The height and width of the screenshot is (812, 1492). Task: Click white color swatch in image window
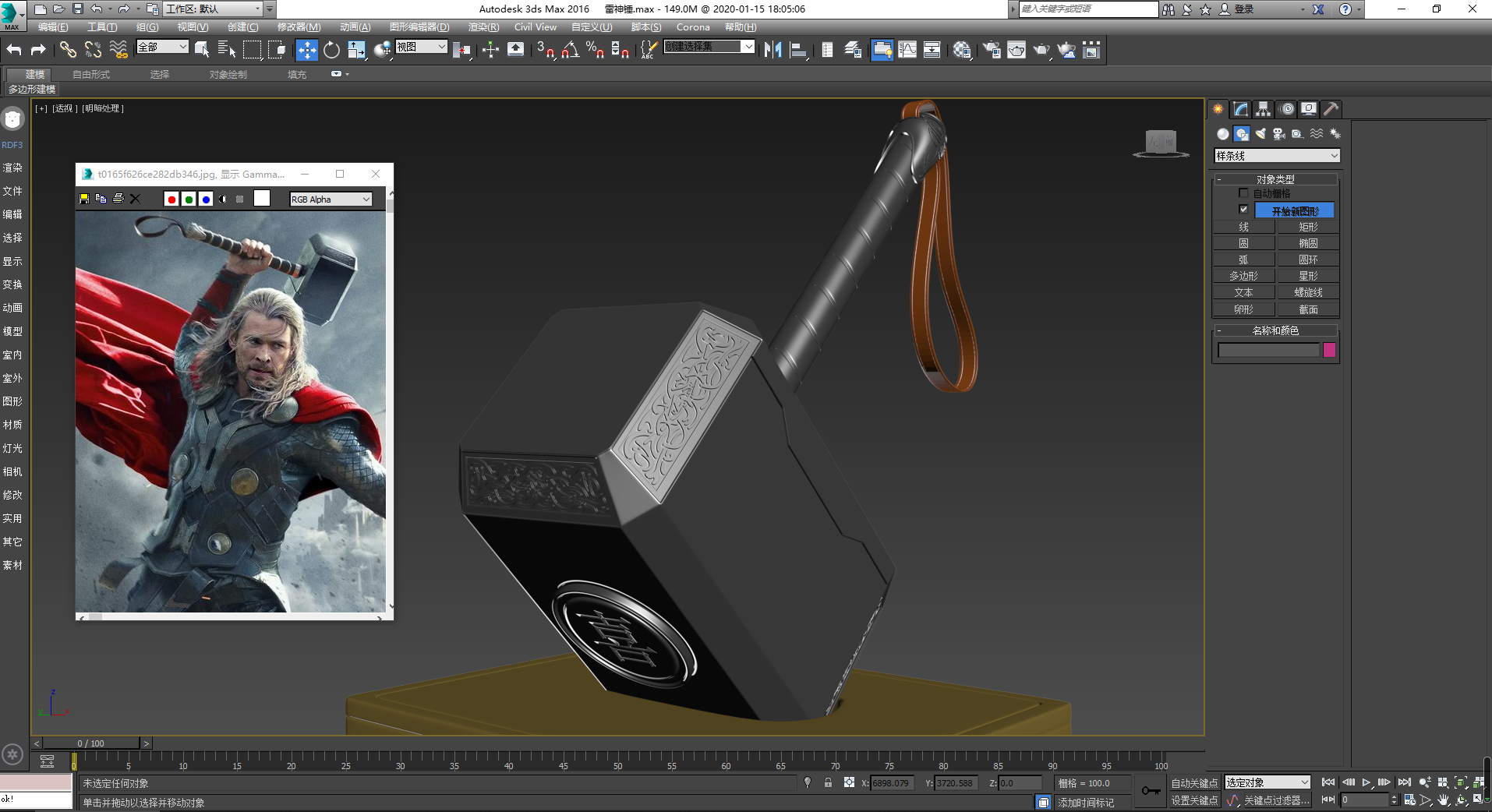pyautogui.click(x=262, y=199)
